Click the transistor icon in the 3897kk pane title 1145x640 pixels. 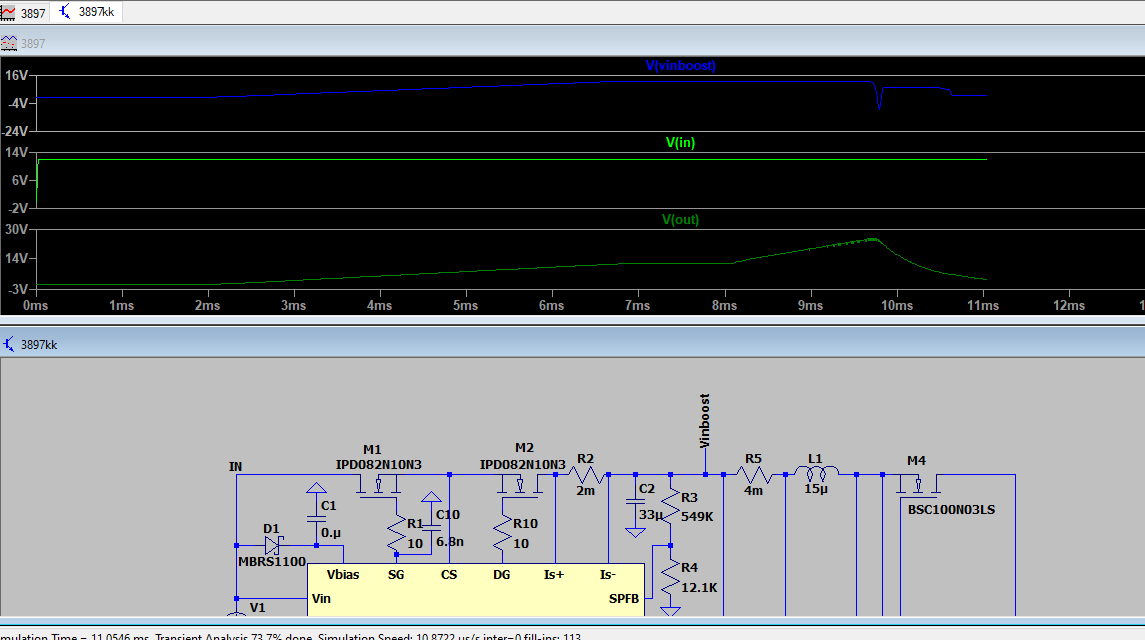[9, 344]
